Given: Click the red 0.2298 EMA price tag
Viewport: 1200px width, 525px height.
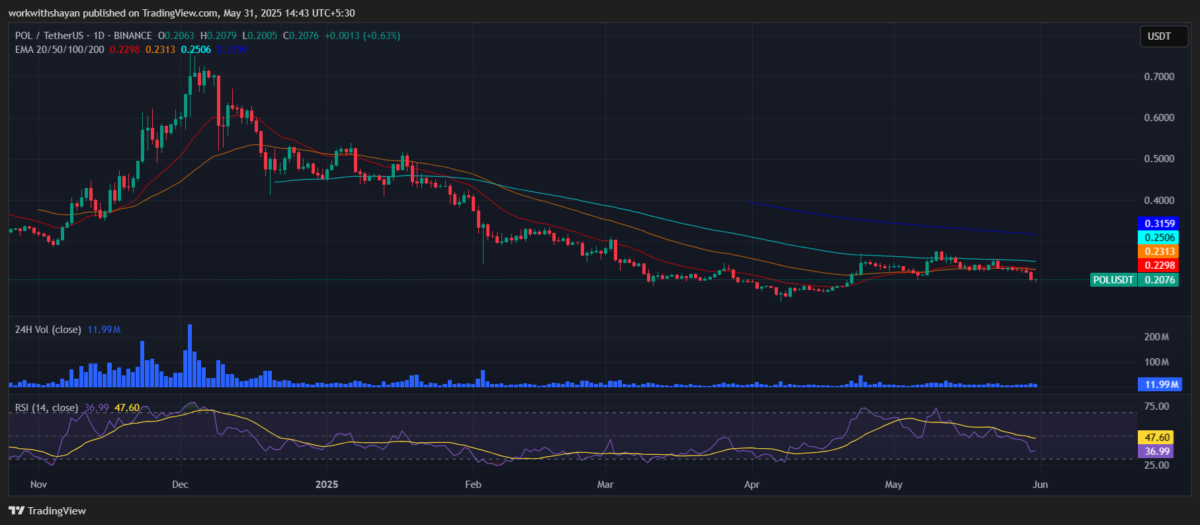Looking at the screenshot, I should [x=1161, y=265].
